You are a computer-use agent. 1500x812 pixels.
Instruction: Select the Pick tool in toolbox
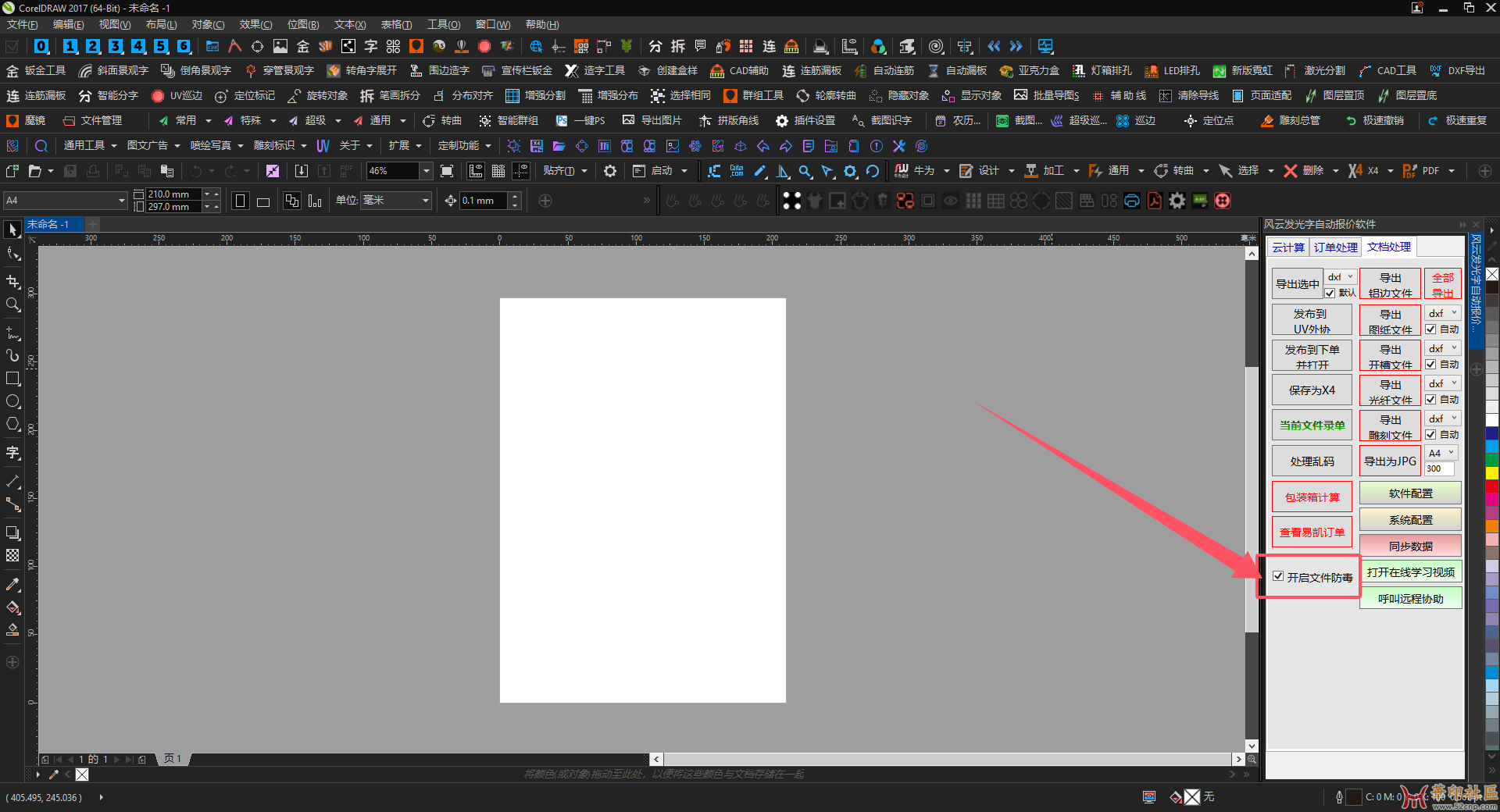point(12,230)
